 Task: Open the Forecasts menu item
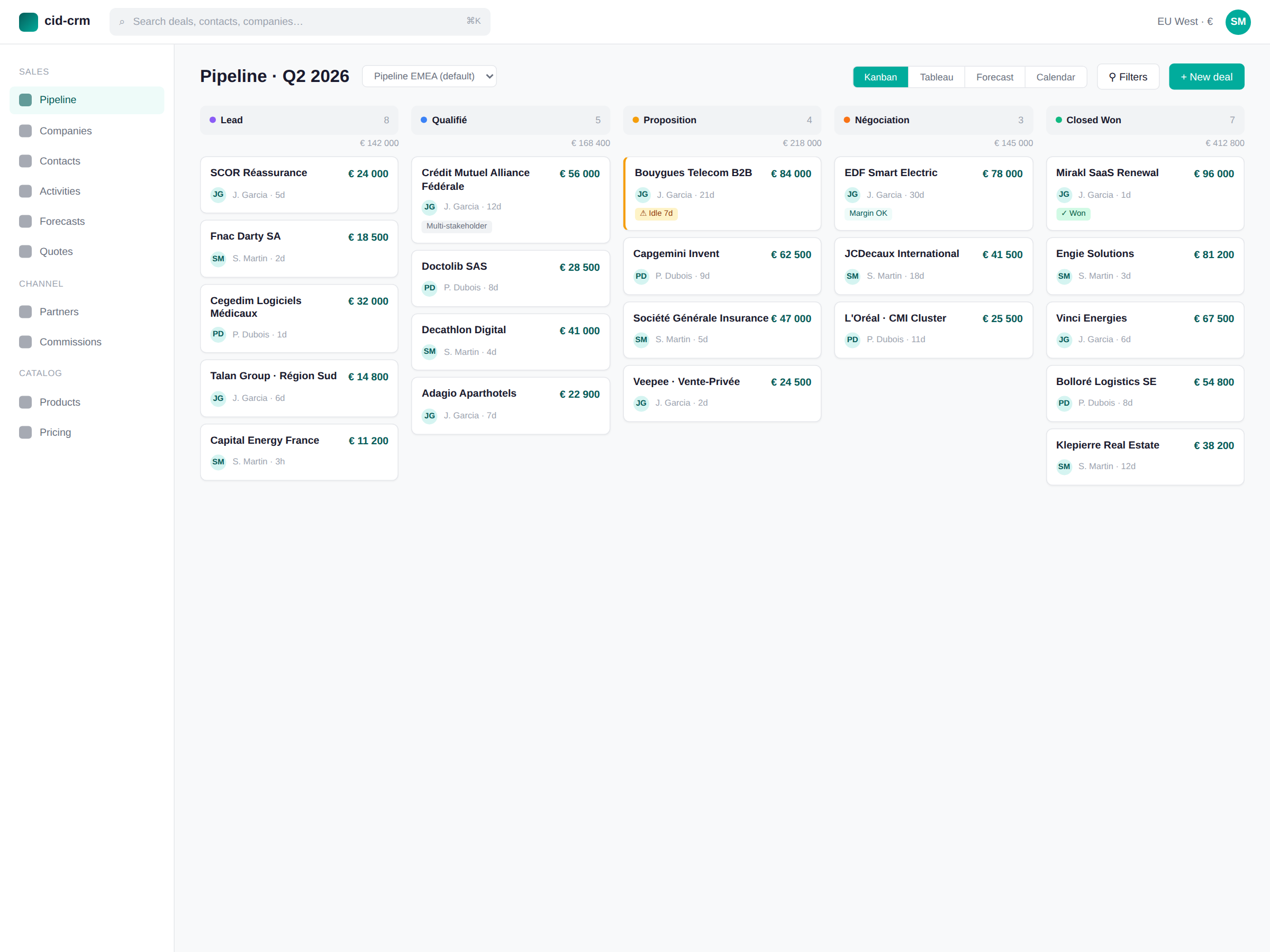pyautogui.click(x=87, y=222)
